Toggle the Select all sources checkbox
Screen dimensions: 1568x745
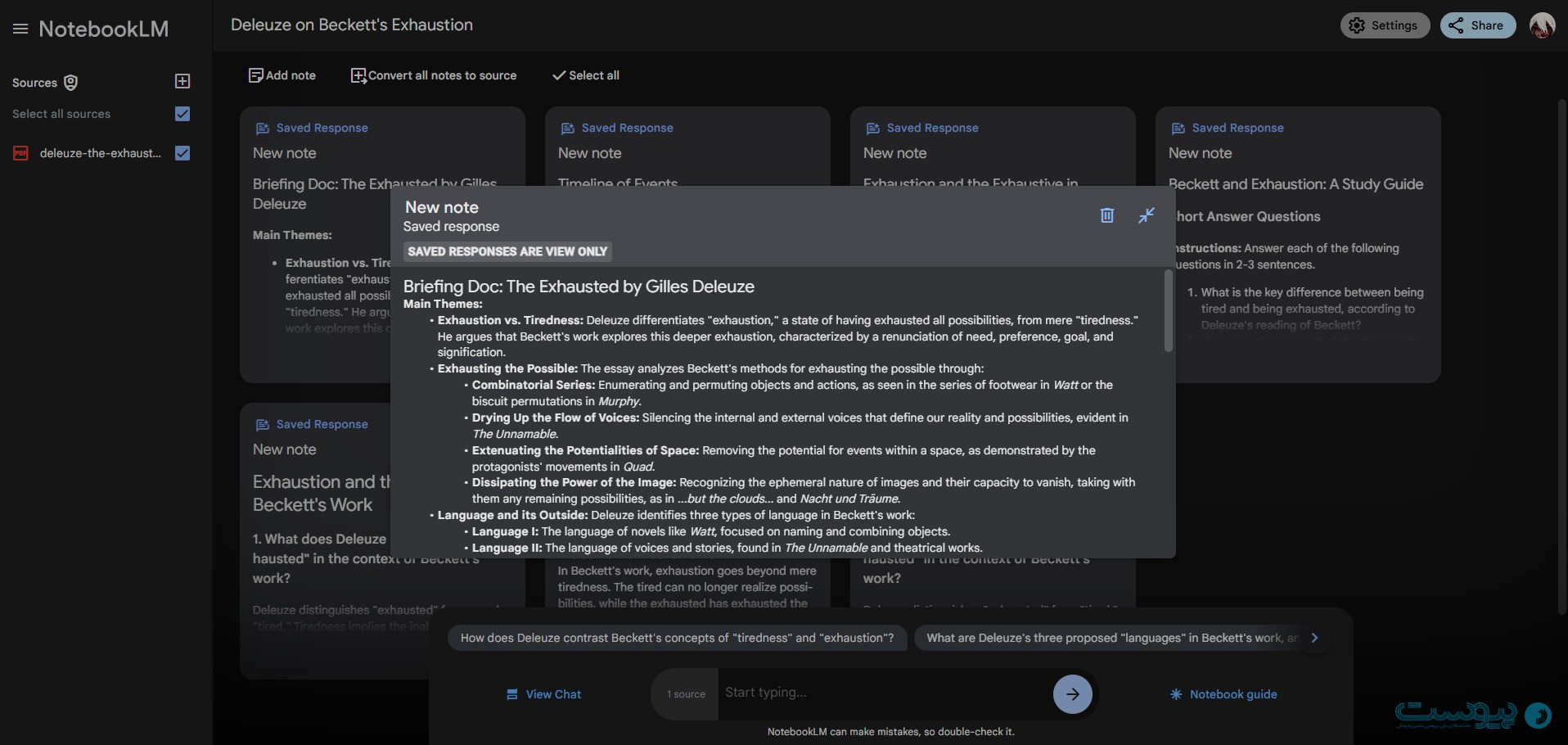click(182, 114)
